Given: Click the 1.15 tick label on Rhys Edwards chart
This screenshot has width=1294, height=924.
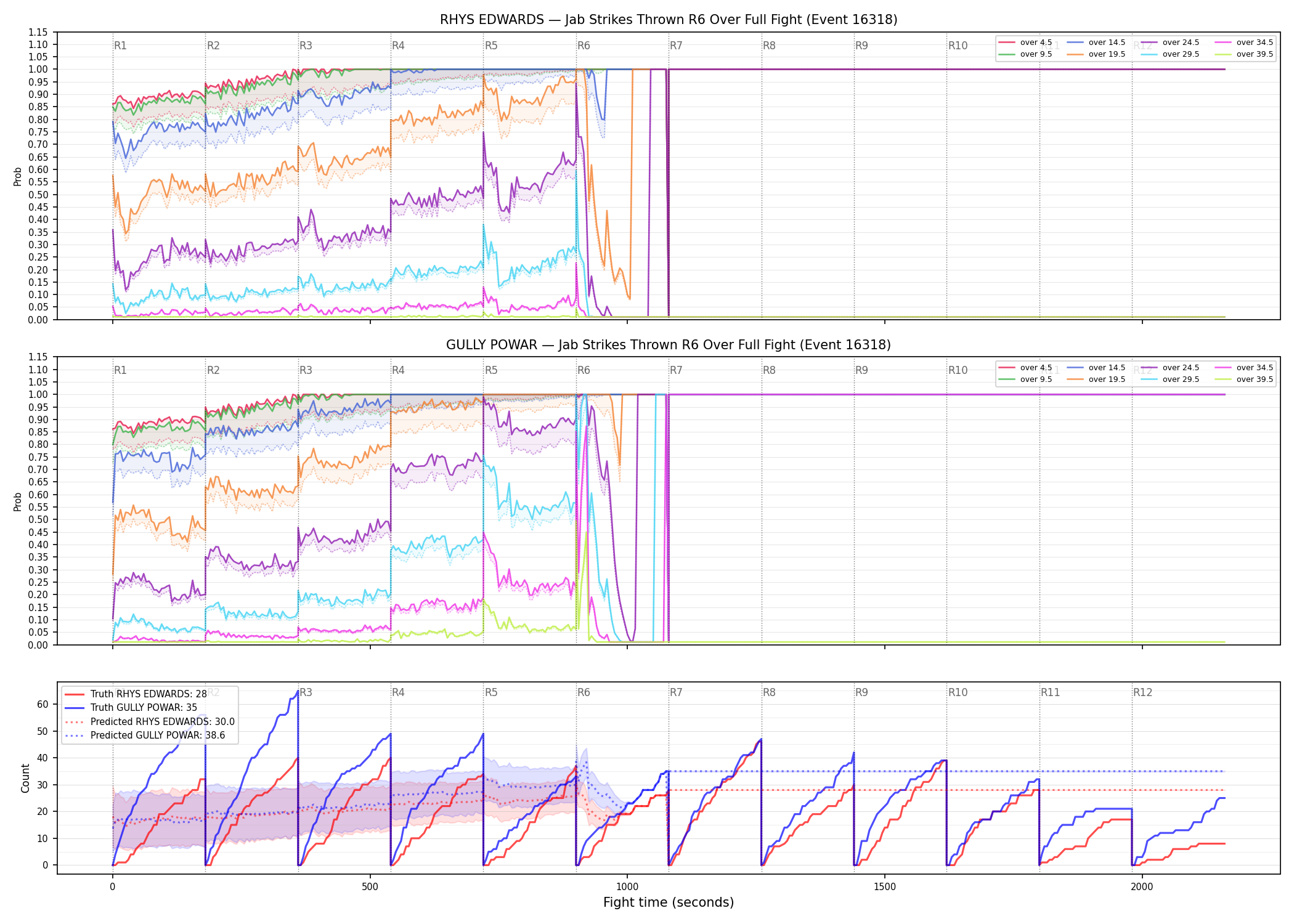Looking at the screenshot, I should (38, 32).
